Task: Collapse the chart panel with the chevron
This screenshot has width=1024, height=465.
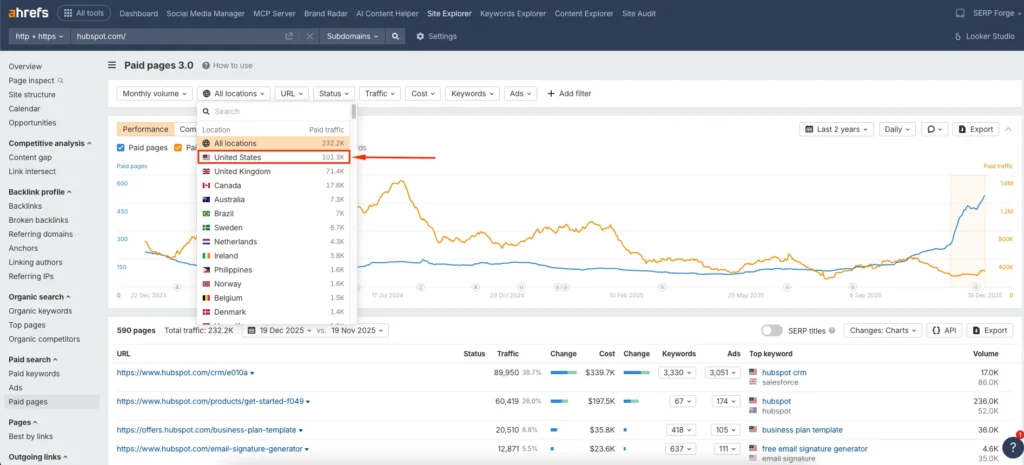Action: pos(1008,129)
